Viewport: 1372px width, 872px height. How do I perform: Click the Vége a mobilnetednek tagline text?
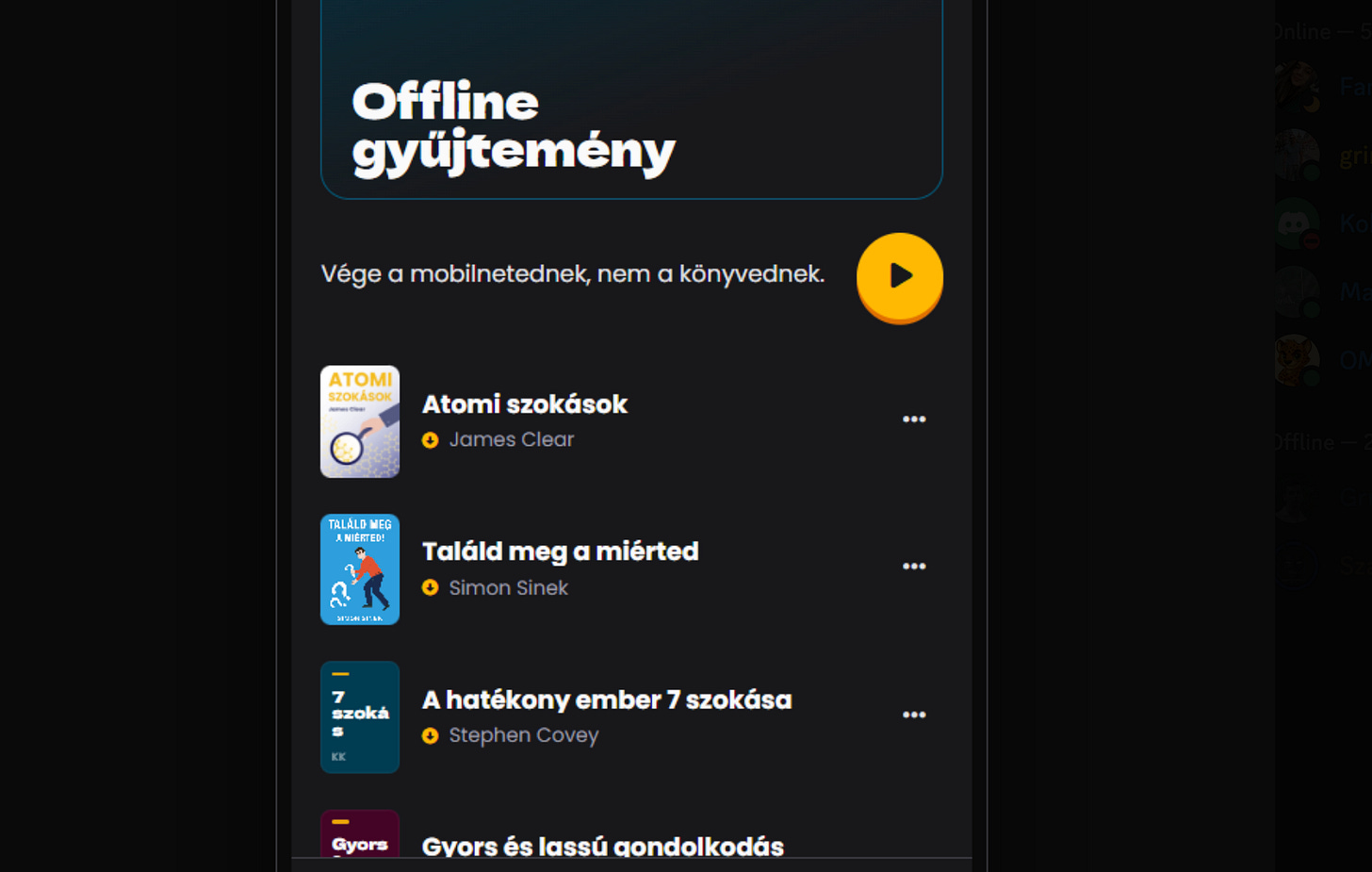(x=573, y=273)
